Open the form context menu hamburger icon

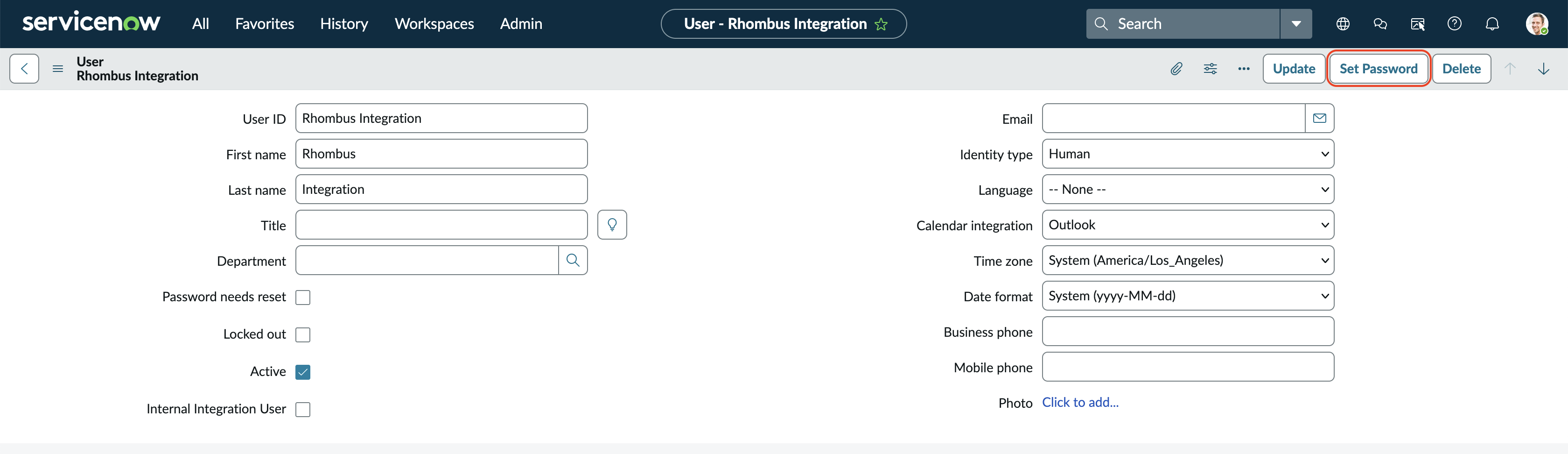click(x=58, y=69)
